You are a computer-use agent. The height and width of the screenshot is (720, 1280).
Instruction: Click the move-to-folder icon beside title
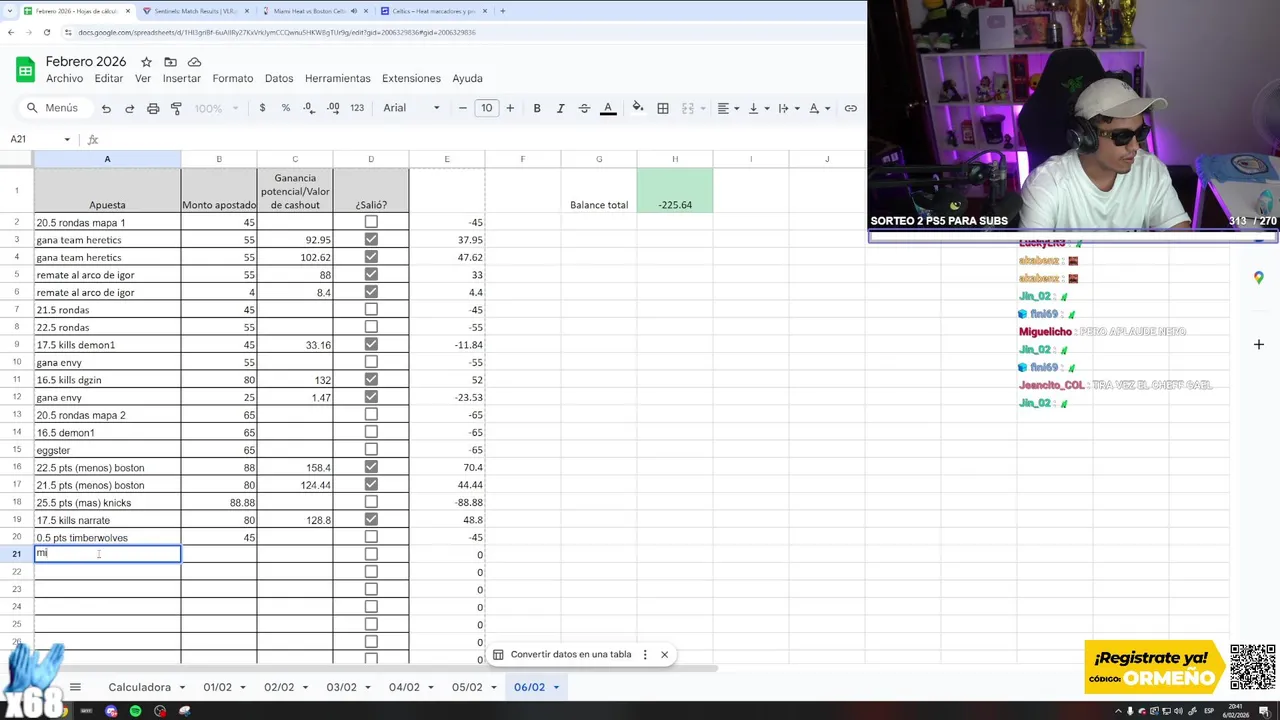pos(170,62)
